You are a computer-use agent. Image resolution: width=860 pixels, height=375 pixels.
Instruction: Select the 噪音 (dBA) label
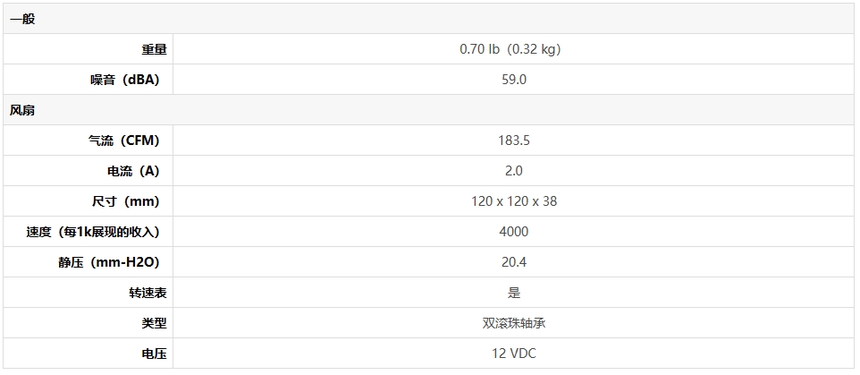pyautogui.click(x=125, y=79)
